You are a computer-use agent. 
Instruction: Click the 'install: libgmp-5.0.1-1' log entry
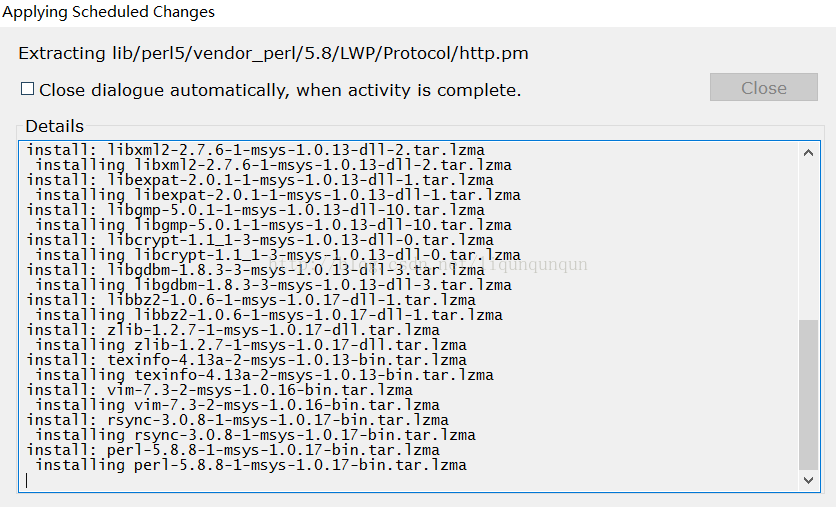(x=255, y=210)
